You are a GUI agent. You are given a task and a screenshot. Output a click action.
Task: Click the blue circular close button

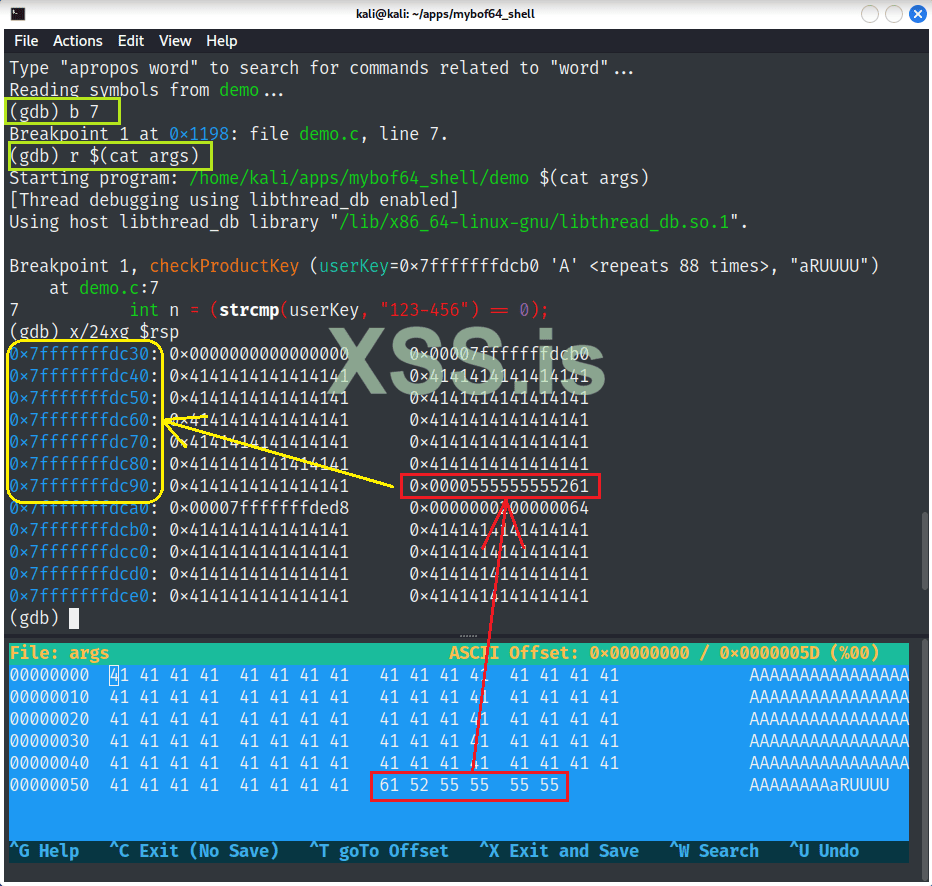pyautogui.click(x=918, y=13)
